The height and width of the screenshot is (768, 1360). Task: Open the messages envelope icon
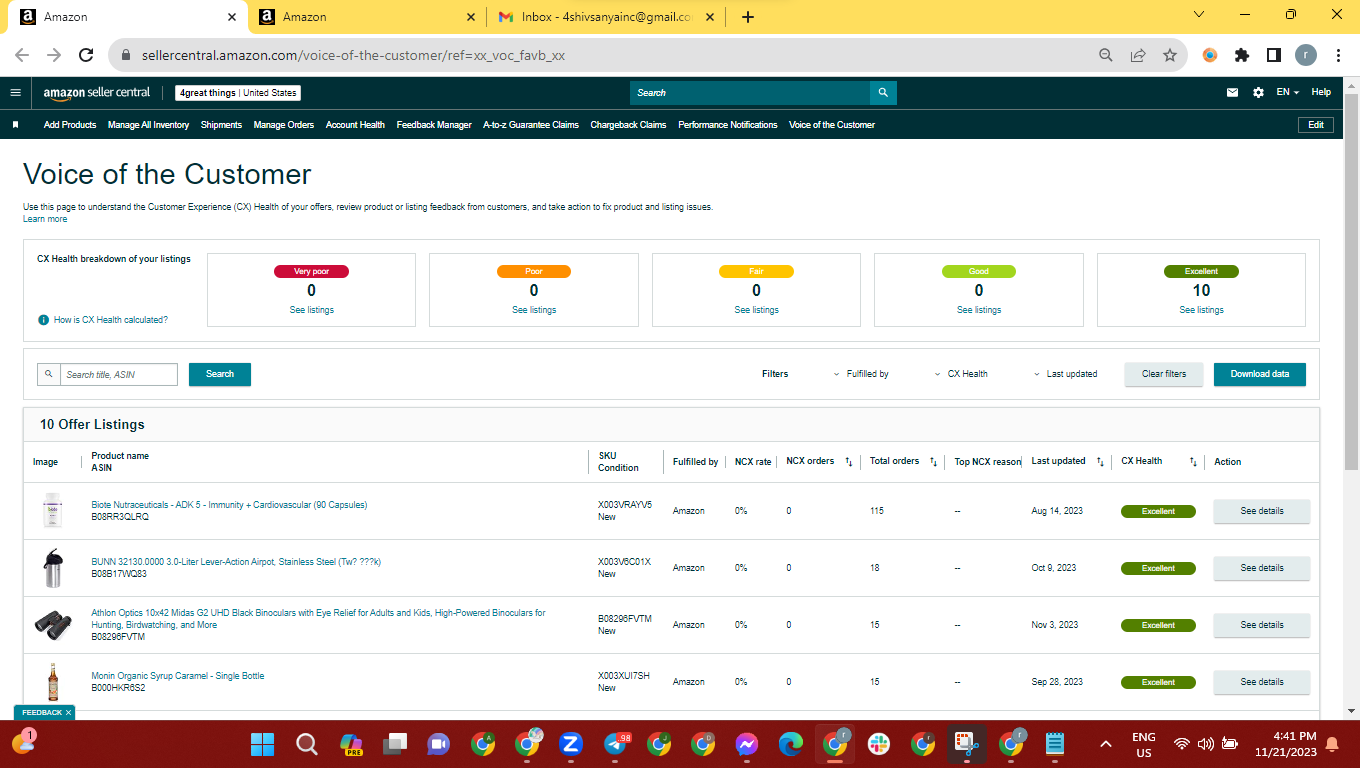point(1233,92)
